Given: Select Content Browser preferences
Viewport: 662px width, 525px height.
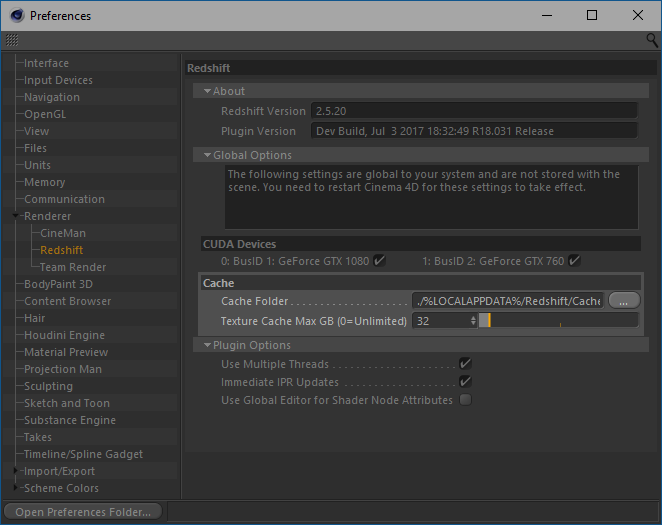Looking at the screenshot, I should coord(68,301).
